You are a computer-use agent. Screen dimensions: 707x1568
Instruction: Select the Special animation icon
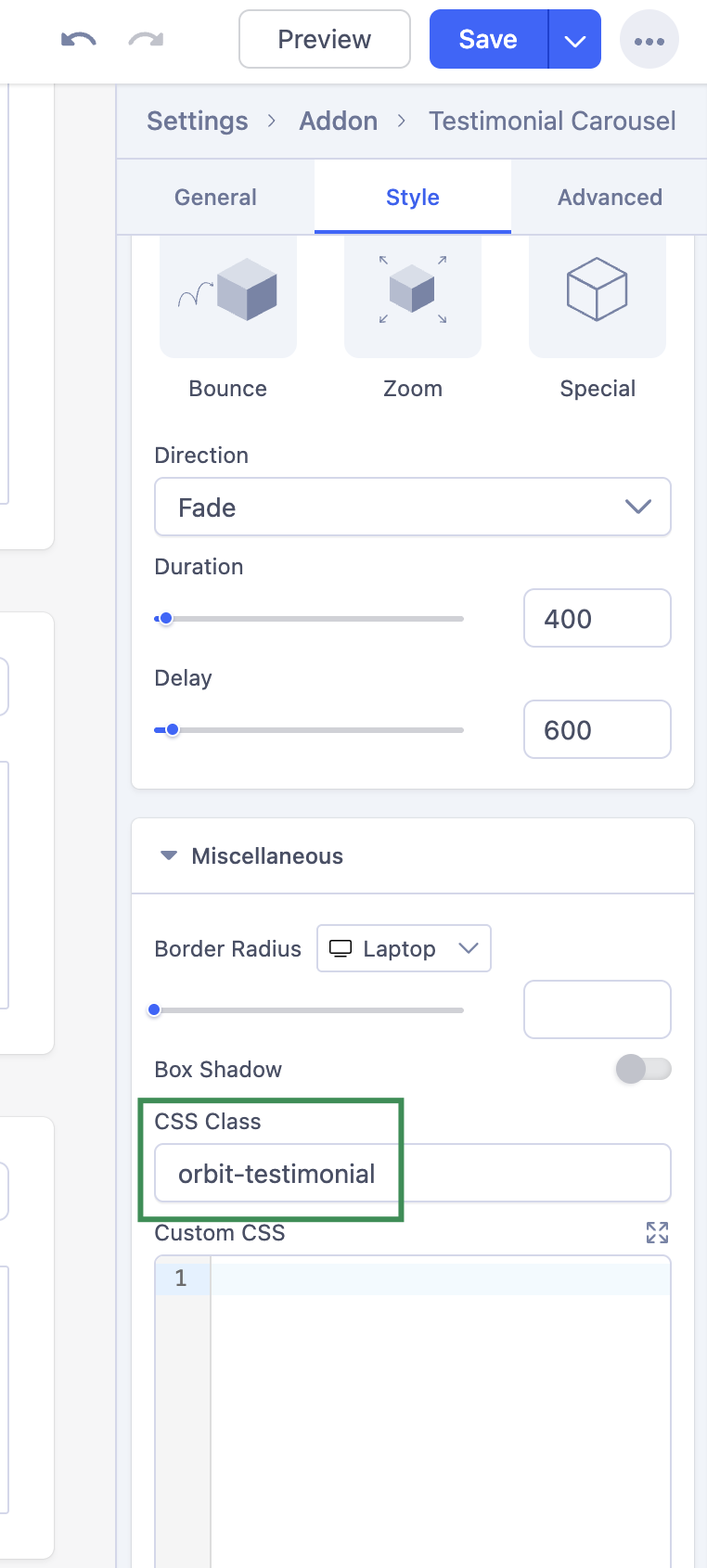pyautogui.click(x=598, y=296)
